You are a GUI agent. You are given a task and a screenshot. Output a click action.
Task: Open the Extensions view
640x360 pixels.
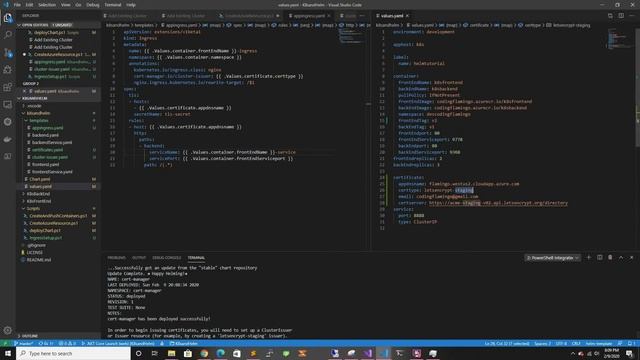(x=8, y=87)
